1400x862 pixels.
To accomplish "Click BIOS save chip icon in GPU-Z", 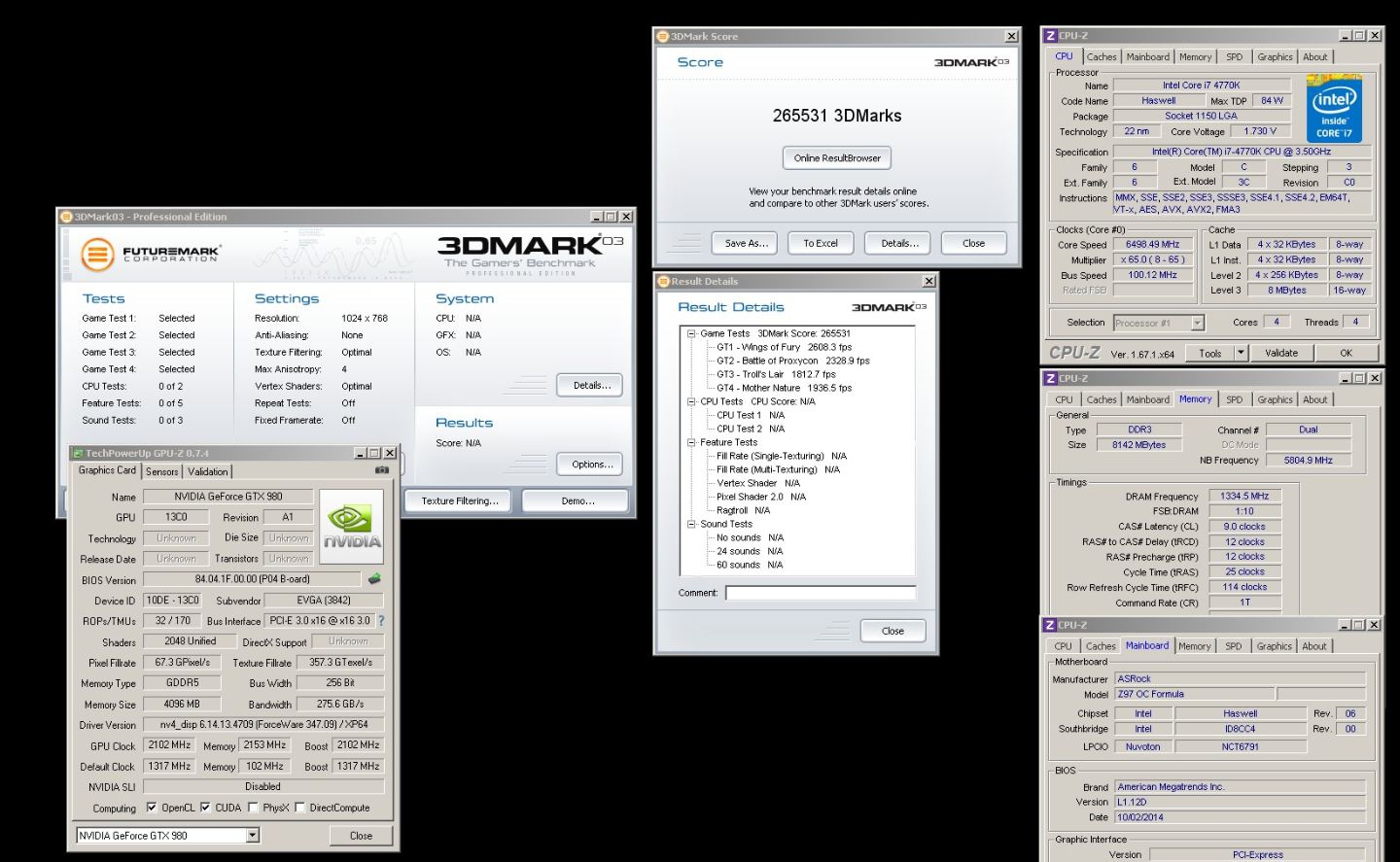I will 374,579.
